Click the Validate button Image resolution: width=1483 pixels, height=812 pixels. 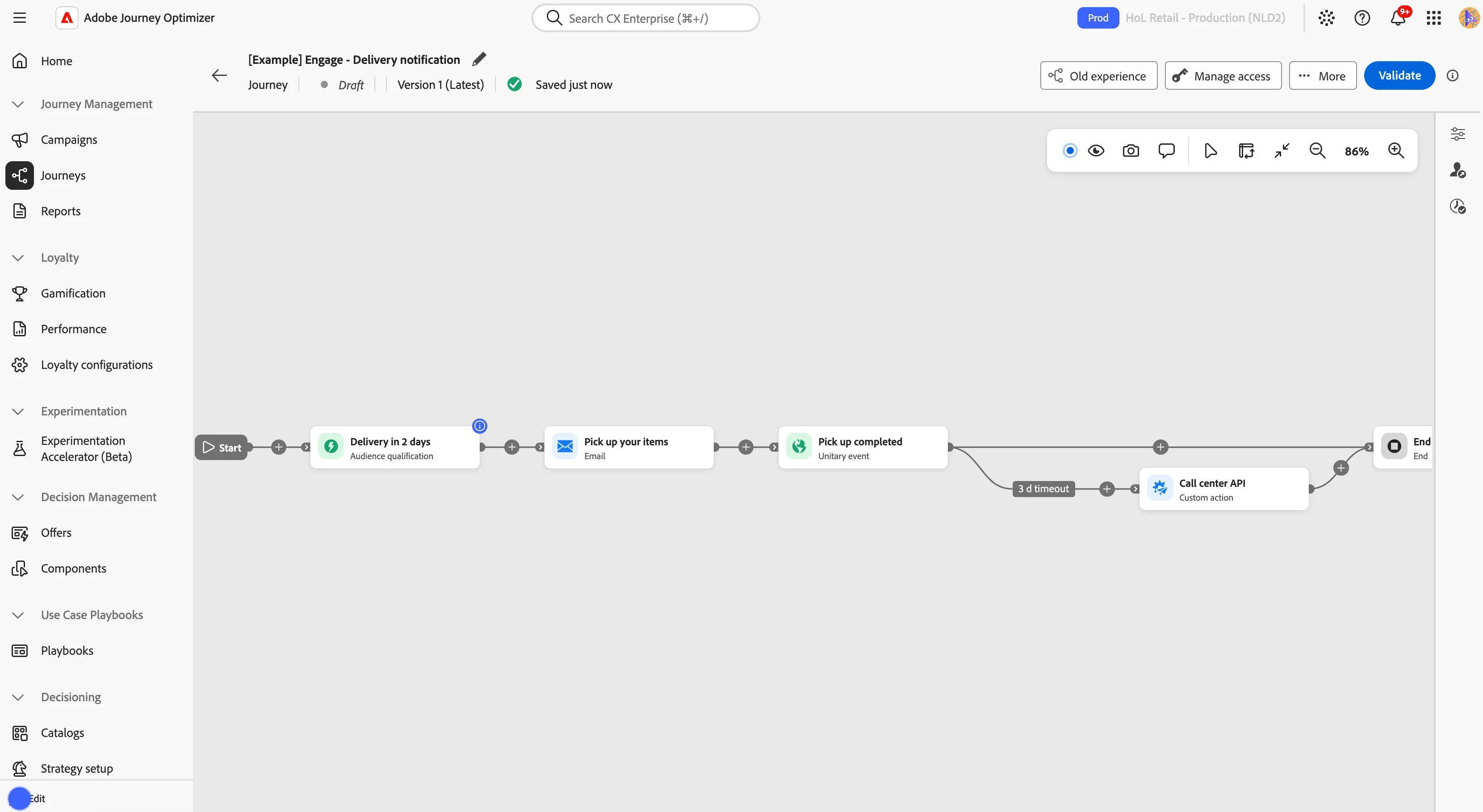point(1399,75)
